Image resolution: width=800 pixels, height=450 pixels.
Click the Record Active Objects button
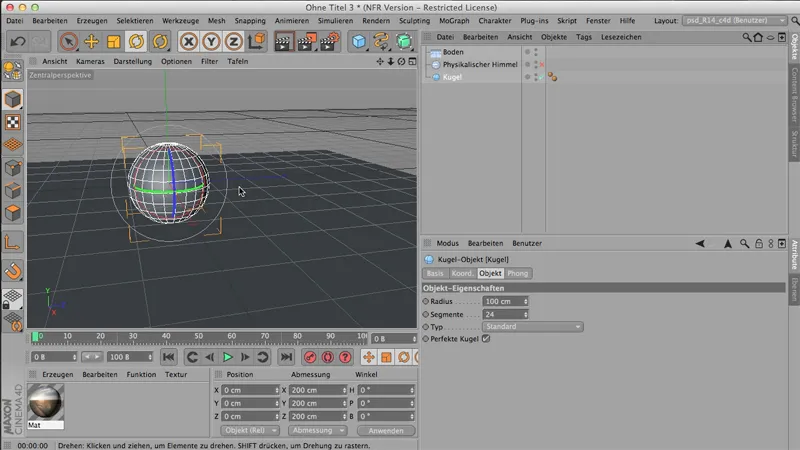[310, 357]
